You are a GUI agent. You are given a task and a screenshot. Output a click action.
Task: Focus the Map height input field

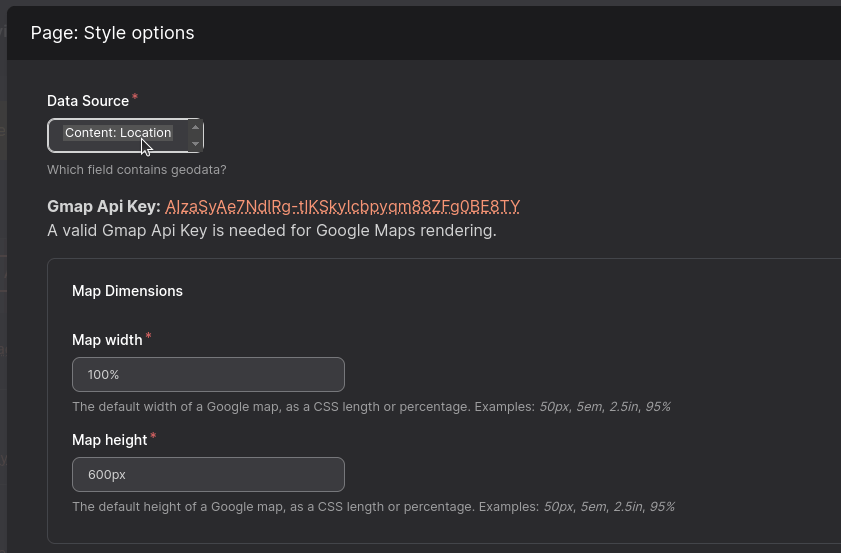pyautogui.click(x=208, y=475)
